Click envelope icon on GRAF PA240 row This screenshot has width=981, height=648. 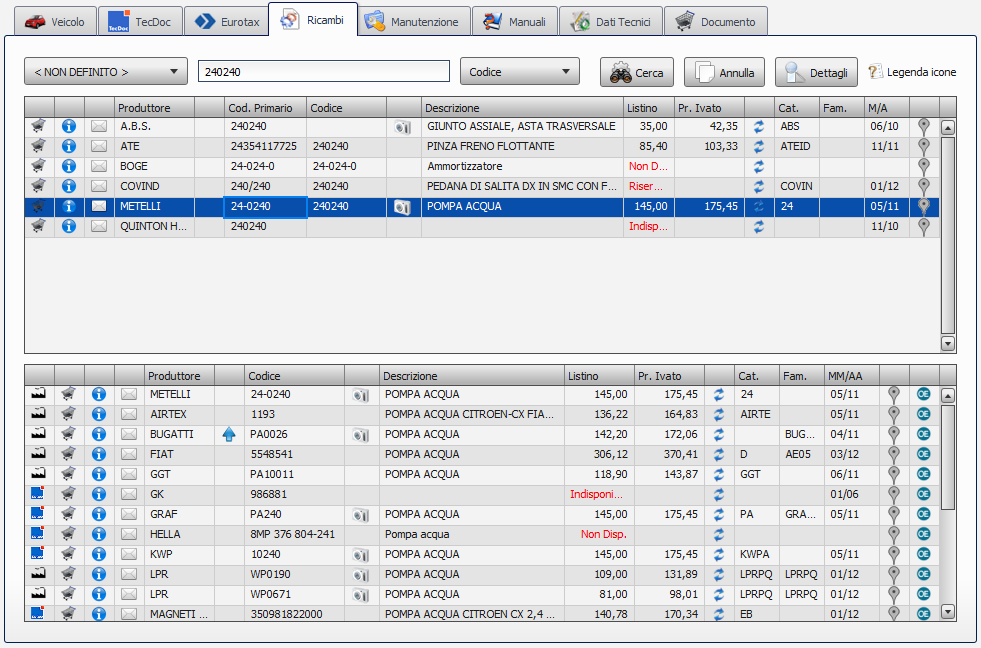coord(129,514)
